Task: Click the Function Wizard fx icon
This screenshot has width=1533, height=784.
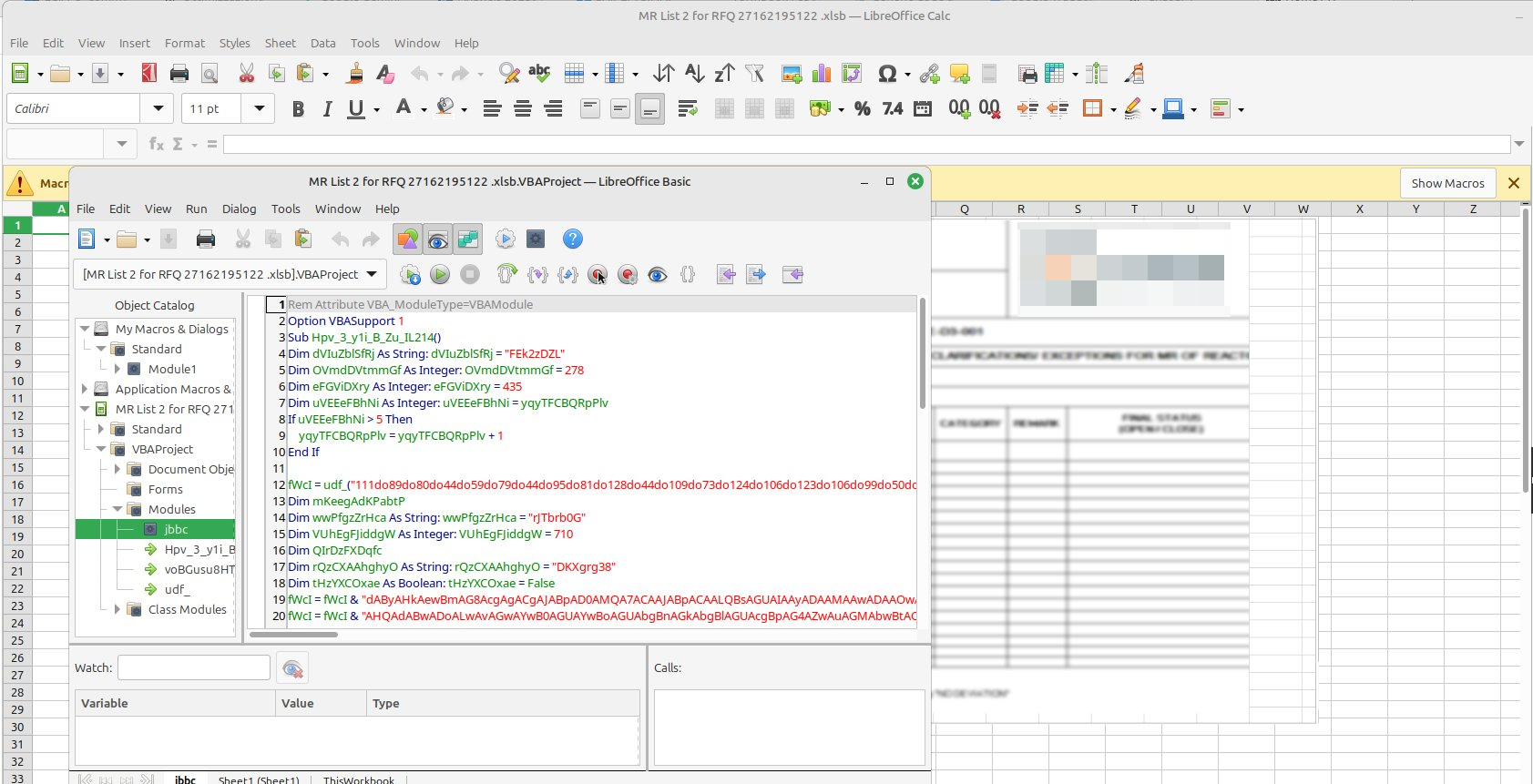Action: point(157,144)
